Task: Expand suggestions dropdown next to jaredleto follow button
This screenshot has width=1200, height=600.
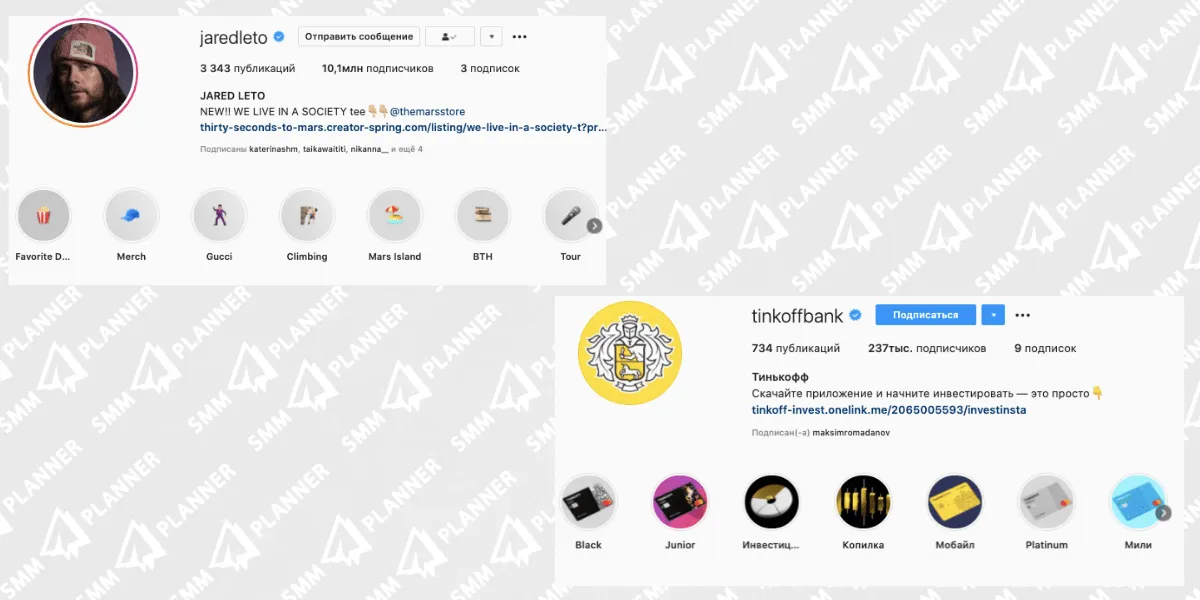Action: point(491,37)
